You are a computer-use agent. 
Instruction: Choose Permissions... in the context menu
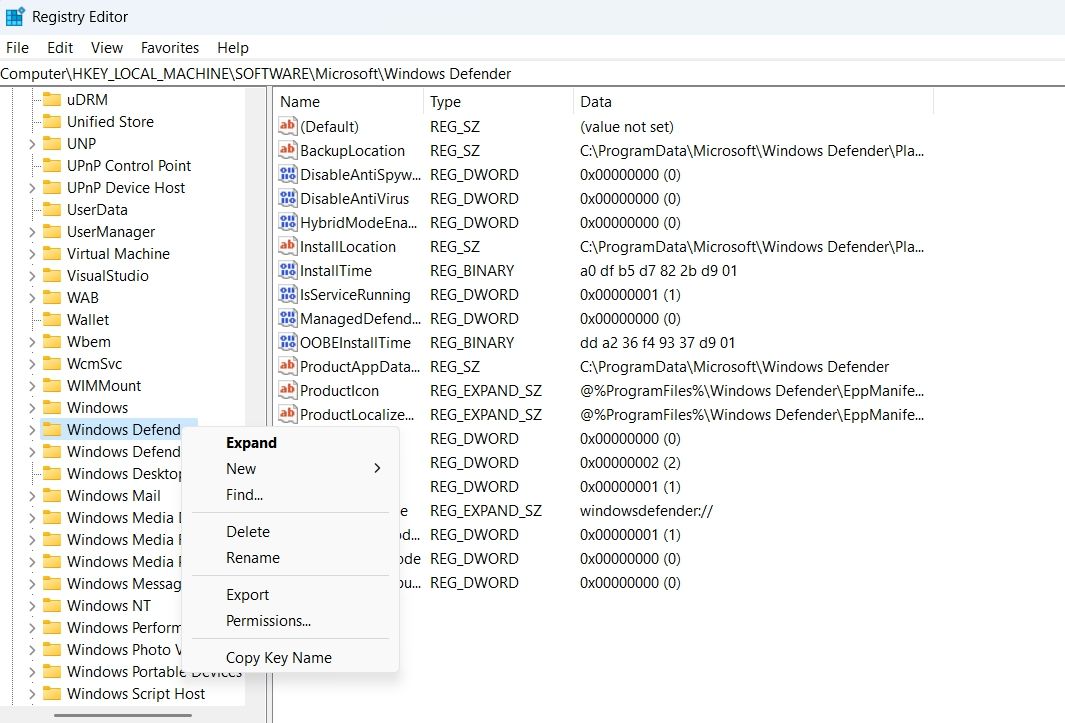(290, 620)
